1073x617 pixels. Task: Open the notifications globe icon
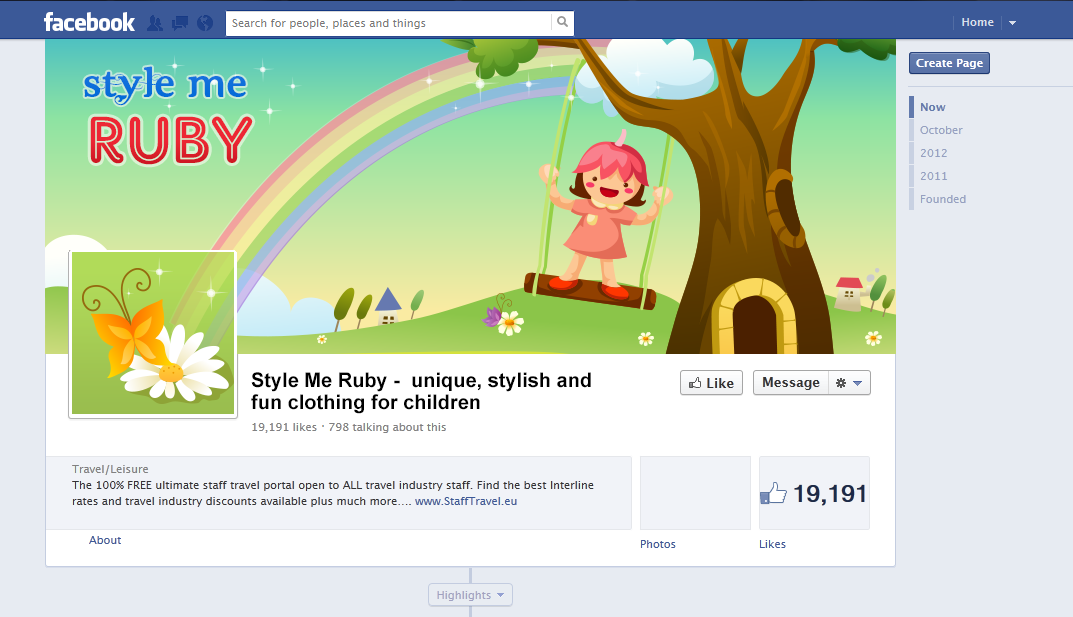pos(205,23)
